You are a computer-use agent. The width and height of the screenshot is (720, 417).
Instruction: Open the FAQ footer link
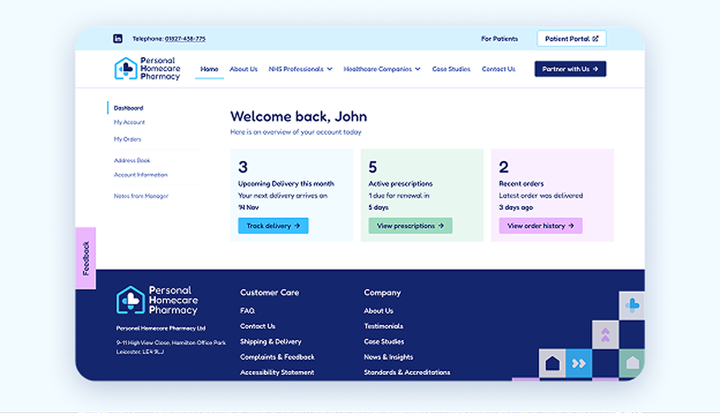coord(248,310)
